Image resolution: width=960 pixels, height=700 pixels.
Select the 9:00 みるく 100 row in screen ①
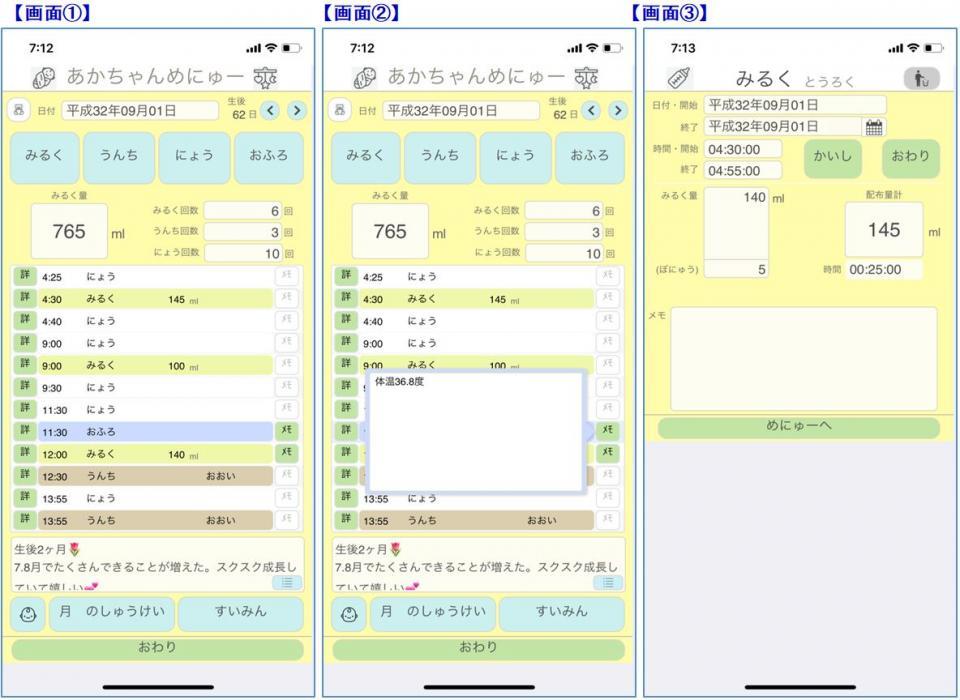point(156,365)
